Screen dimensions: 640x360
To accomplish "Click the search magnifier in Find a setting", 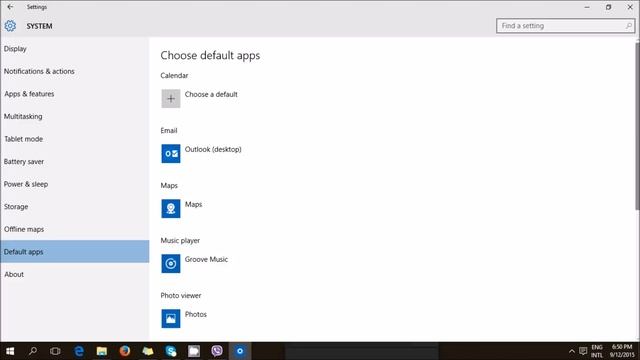I will click(x=629, y=26).
